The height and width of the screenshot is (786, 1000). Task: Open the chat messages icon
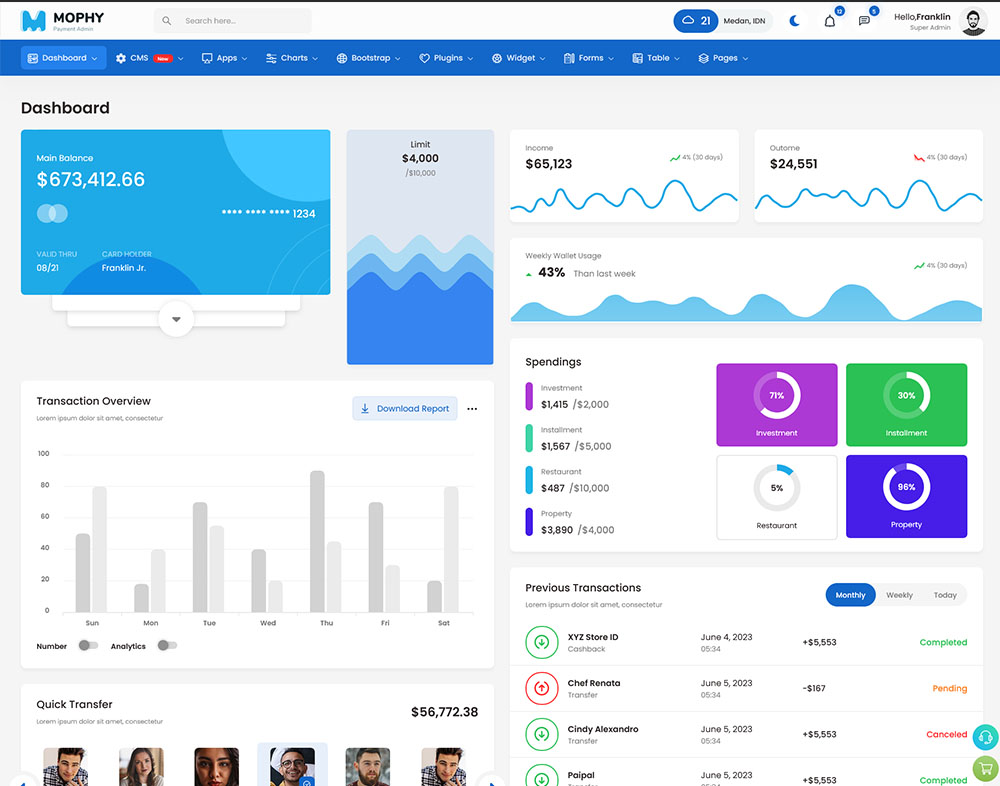[x=864, y=21]
